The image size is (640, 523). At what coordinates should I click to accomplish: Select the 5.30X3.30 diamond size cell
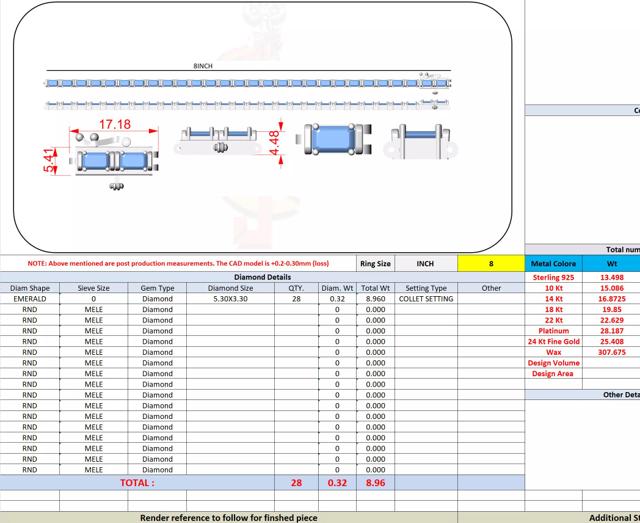[x=230, y=299]
